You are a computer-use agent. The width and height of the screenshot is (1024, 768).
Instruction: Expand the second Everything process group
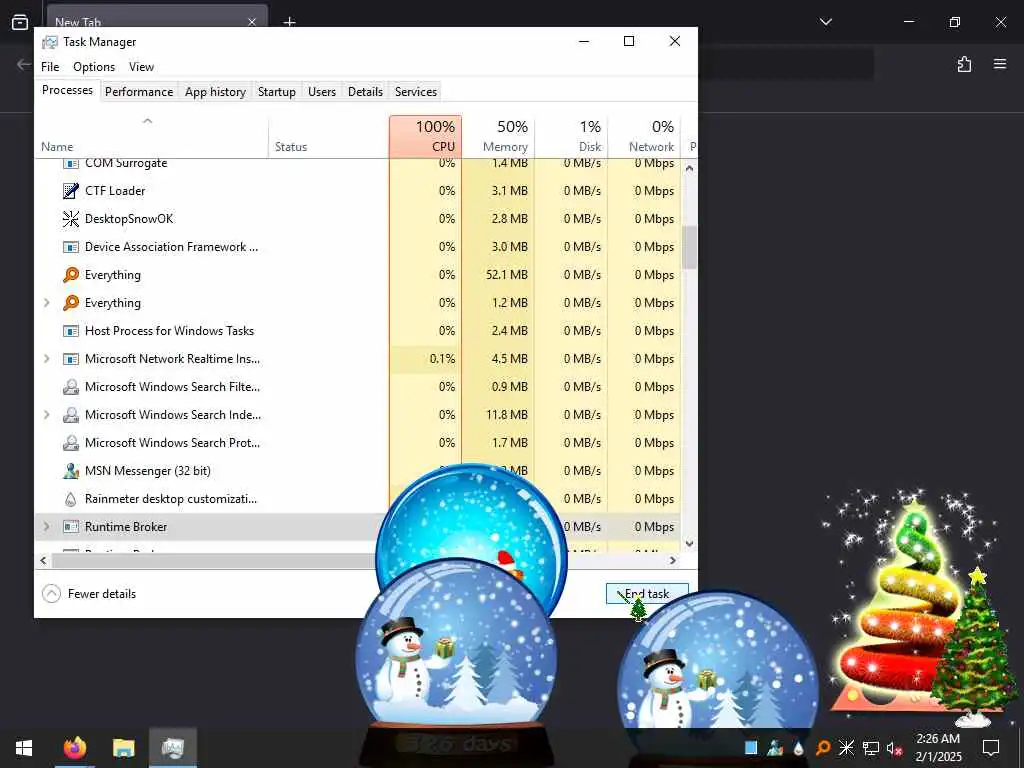point(46,303)
